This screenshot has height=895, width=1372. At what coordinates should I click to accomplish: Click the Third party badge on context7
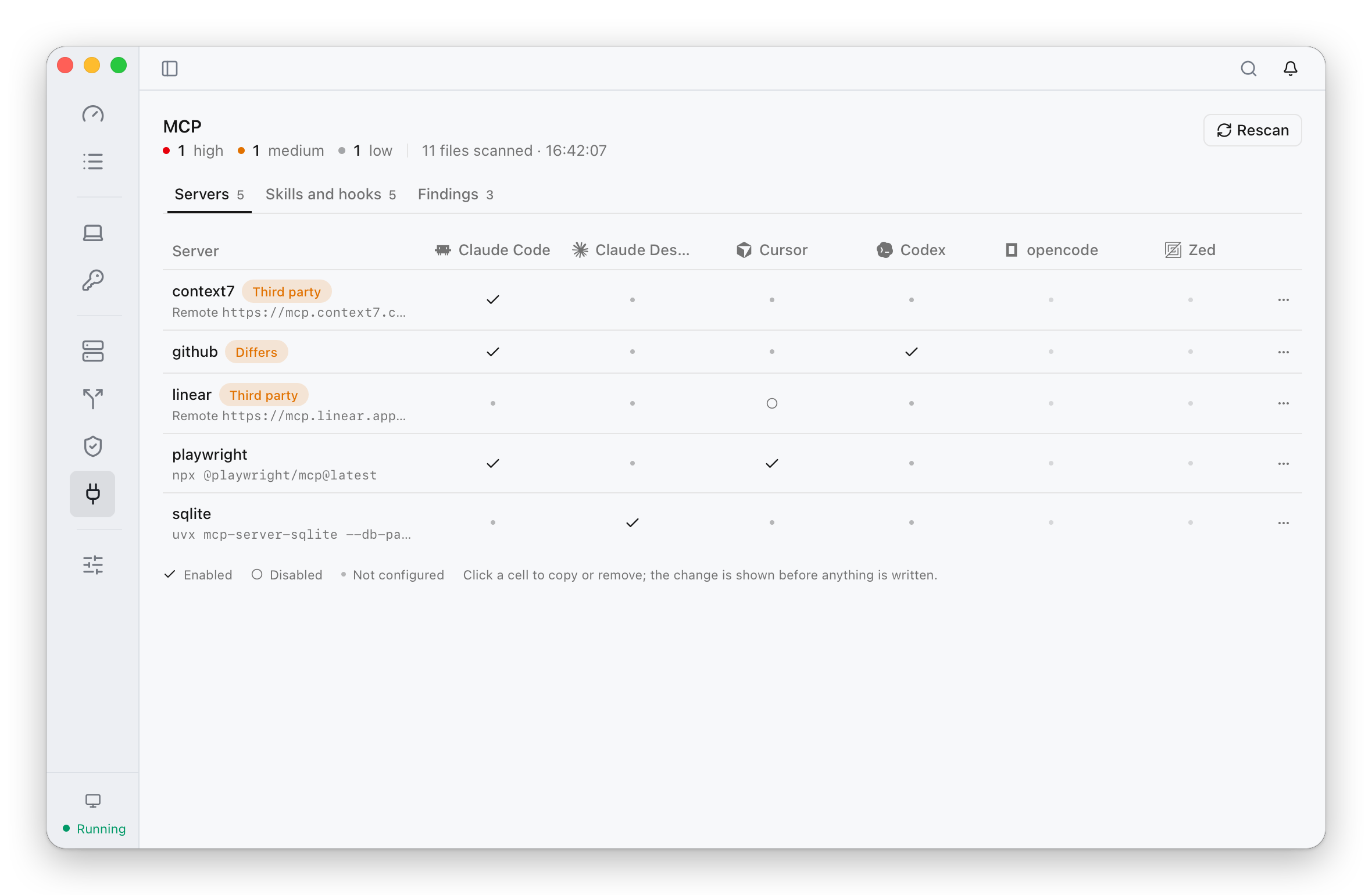pyautogui.click(x=287, y=292)
